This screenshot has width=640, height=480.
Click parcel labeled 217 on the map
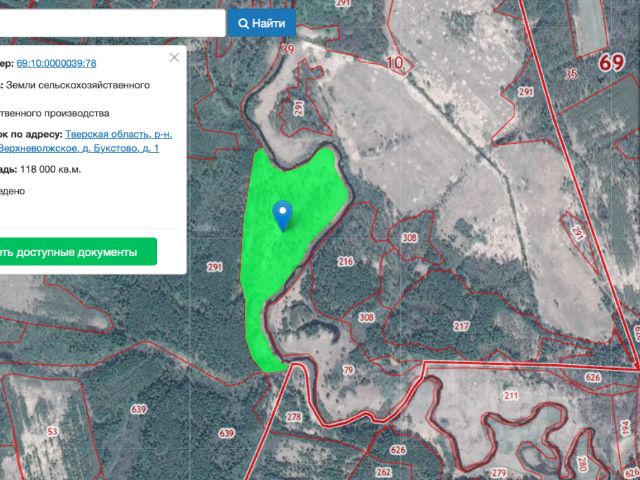[461, 327]
